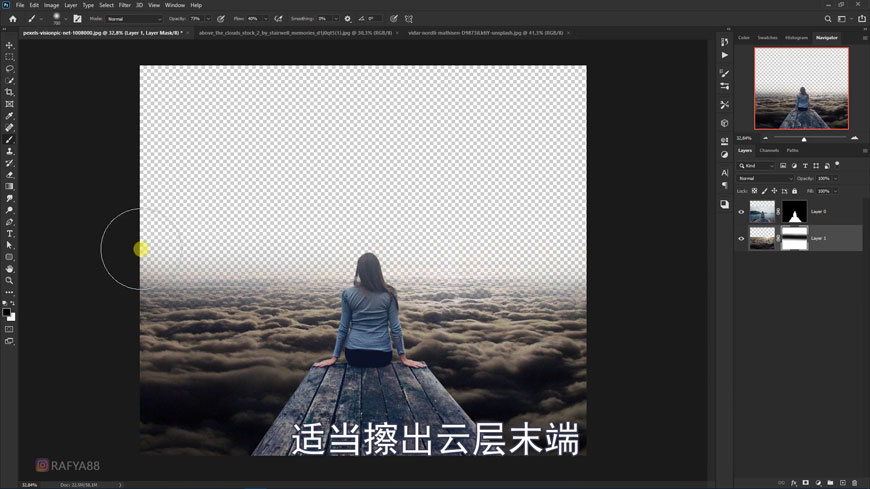870x489 pixels.
Task: Select the Hand tool
Action: point(9,269)
